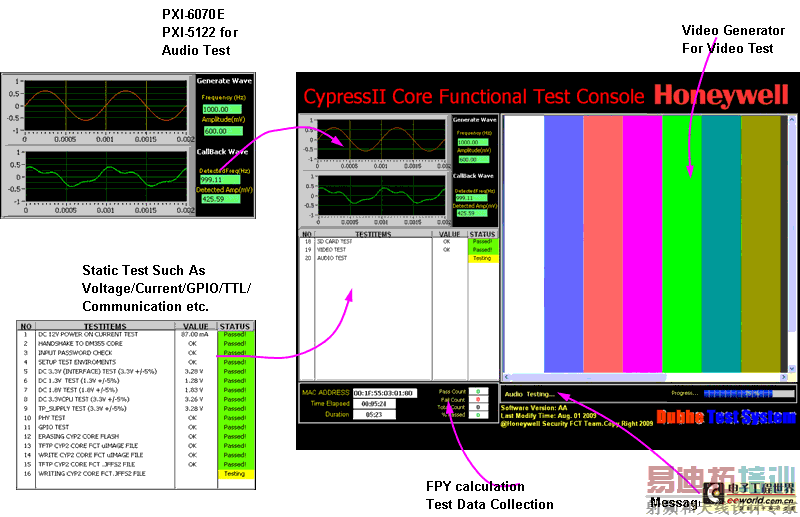Select ERASING CYP2 CORE FLASH row

(x=136, y=437)
